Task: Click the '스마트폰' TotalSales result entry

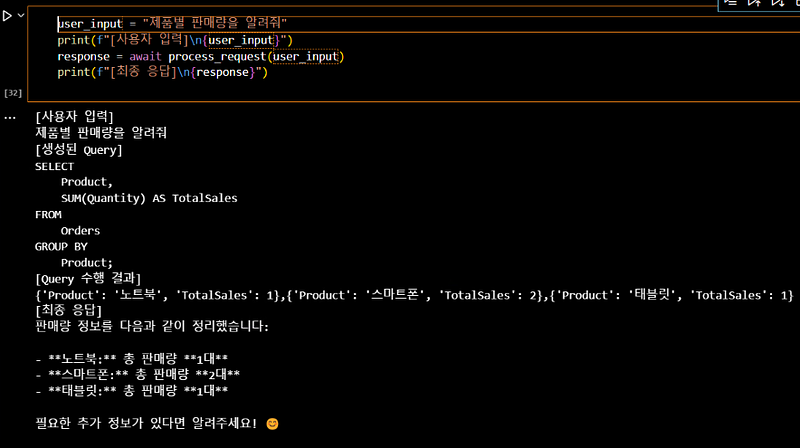Action: [417, 295]
